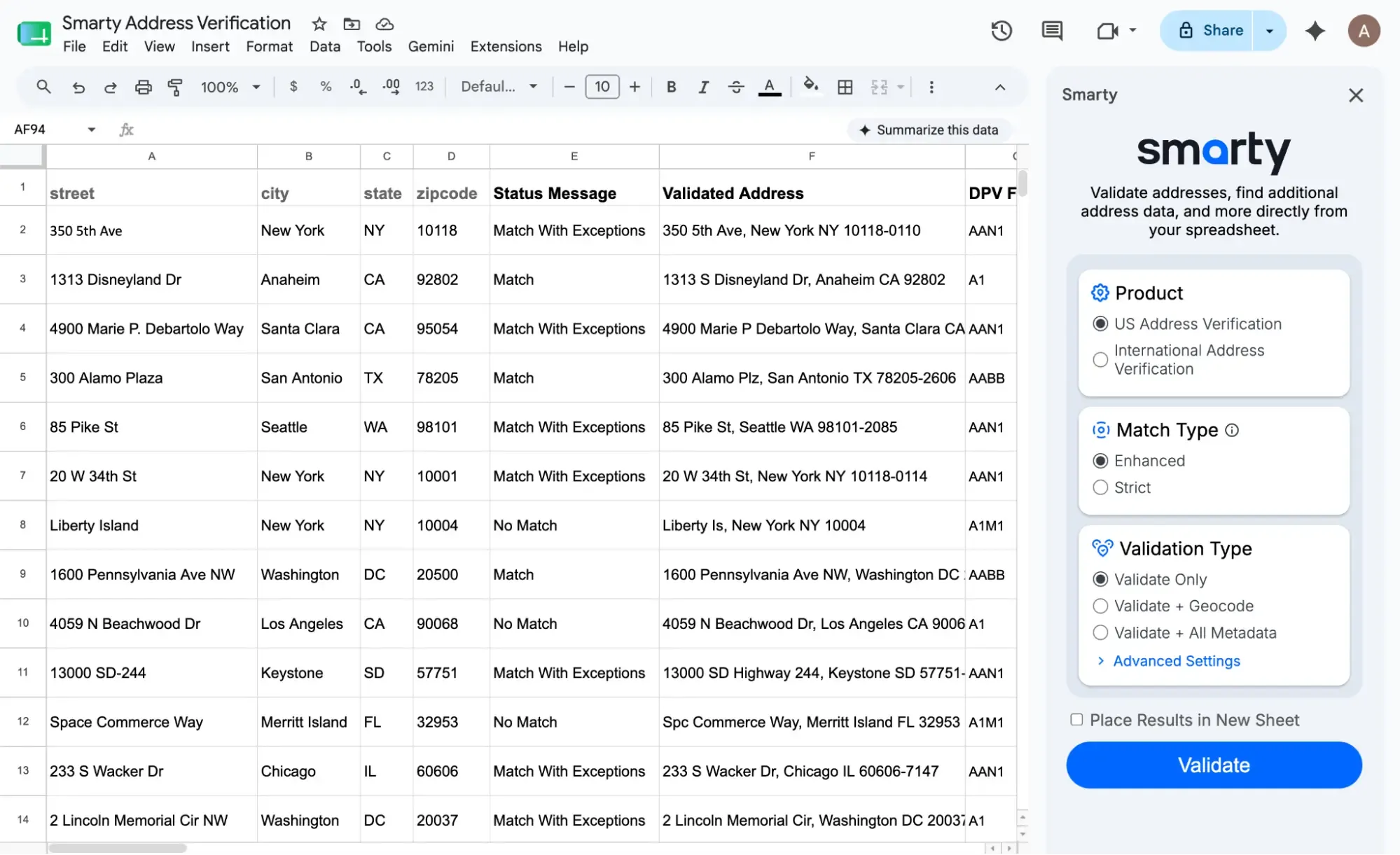Open the search menus magnifier
The width and height of the screenshot is (1400, 855).
tap(43, 87)
